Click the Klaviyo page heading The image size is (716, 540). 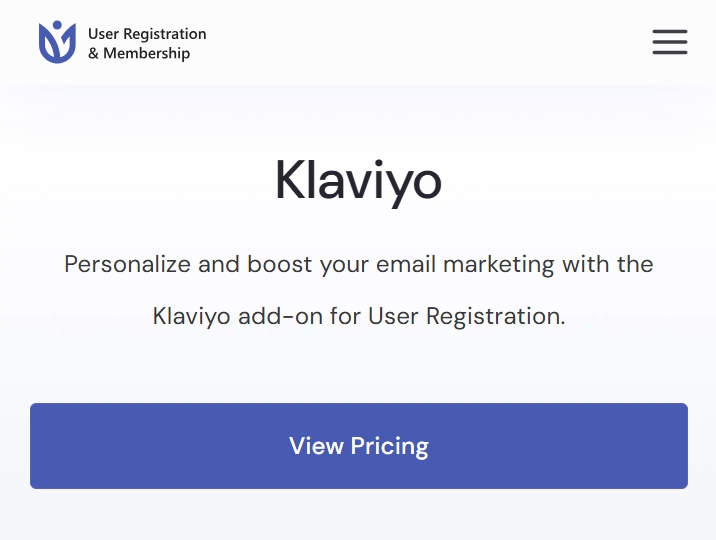click(x=358, y=181)
